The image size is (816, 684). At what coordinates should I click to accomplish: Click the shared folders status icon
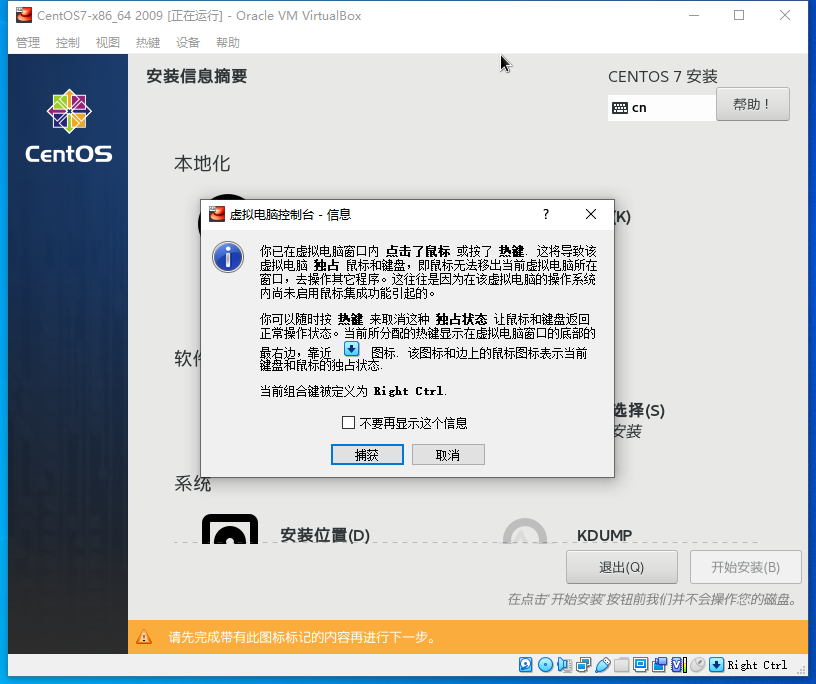pos(621,664)
